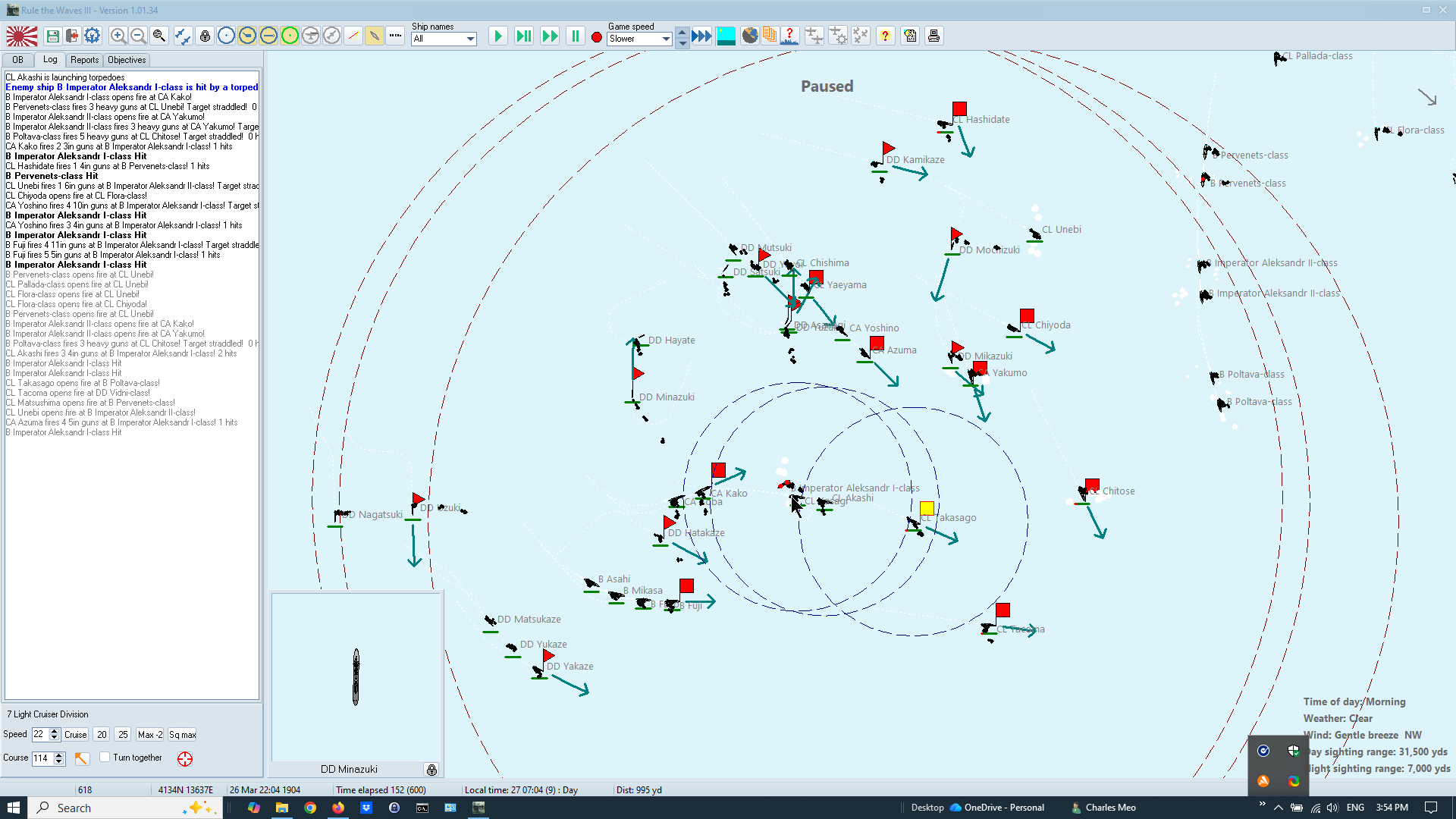This screenshot has width=1456, height=819.
Task: Zoom in on the battle map
Action: click(x=118, y=36)
